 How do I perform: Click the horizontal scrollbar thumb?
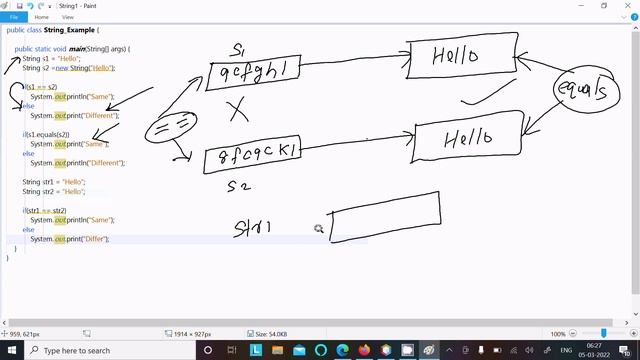point(310,322)
